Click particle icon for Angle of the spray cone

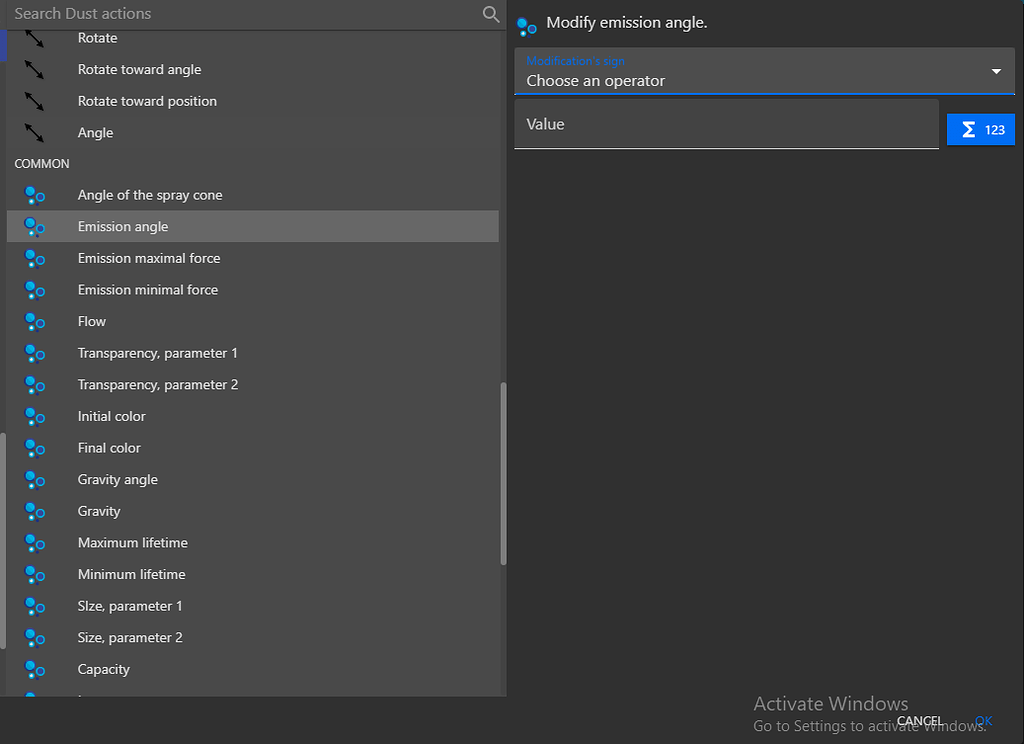[x=34, y=195]
